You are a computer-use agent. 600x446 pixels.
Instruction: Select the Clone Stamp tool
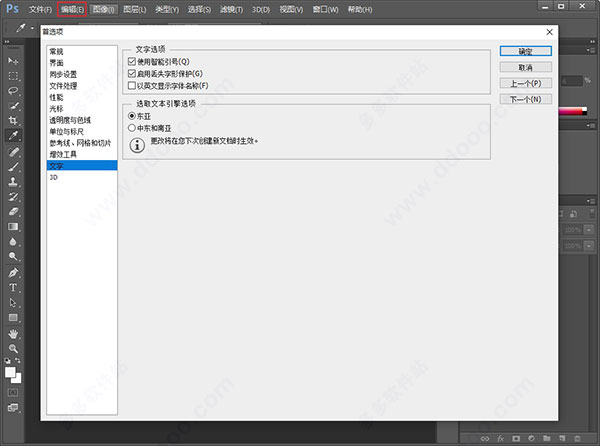[x=13, y=182]
